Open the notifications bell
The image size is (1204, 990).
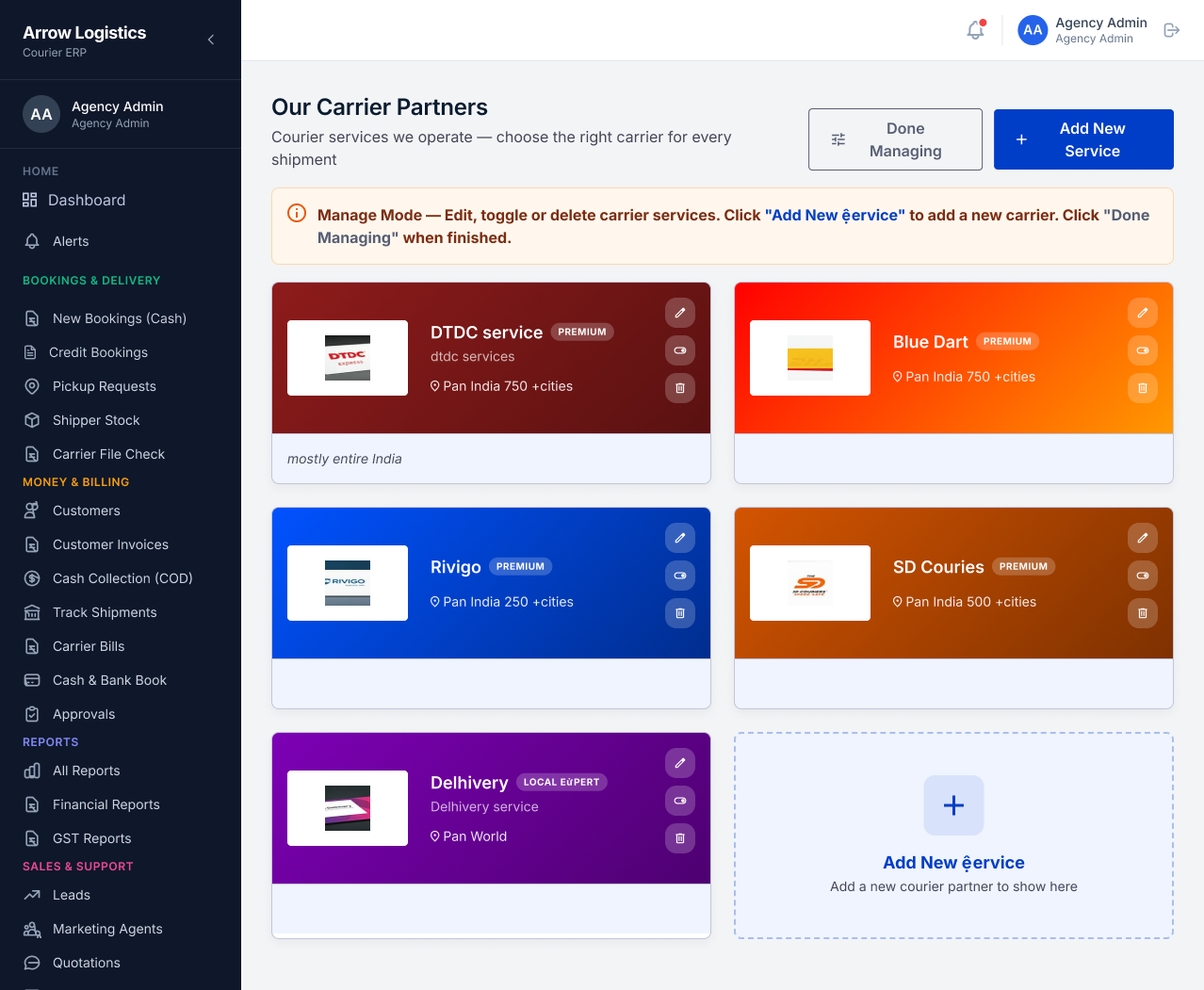pyautogui.click(x=976, y=30)
